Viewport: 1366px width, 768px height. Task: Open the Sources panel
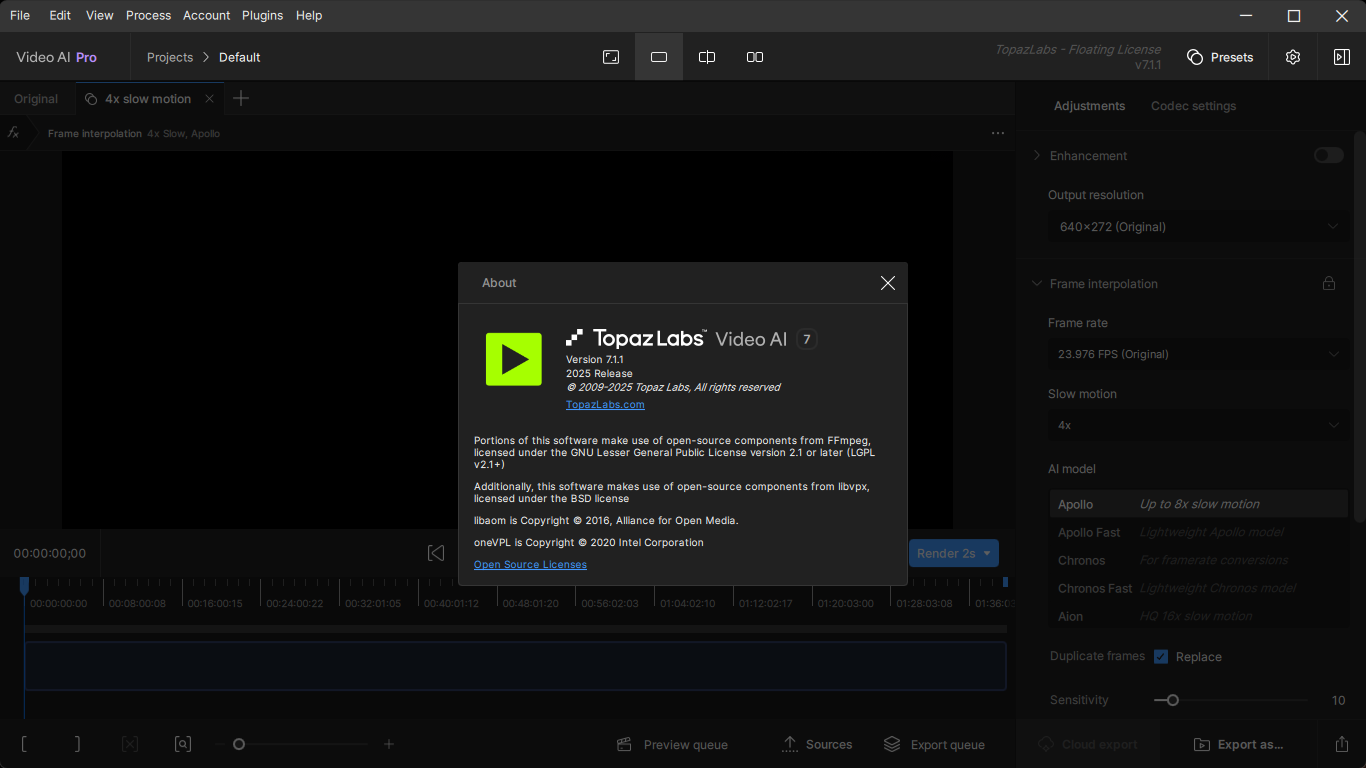(817, 744)
